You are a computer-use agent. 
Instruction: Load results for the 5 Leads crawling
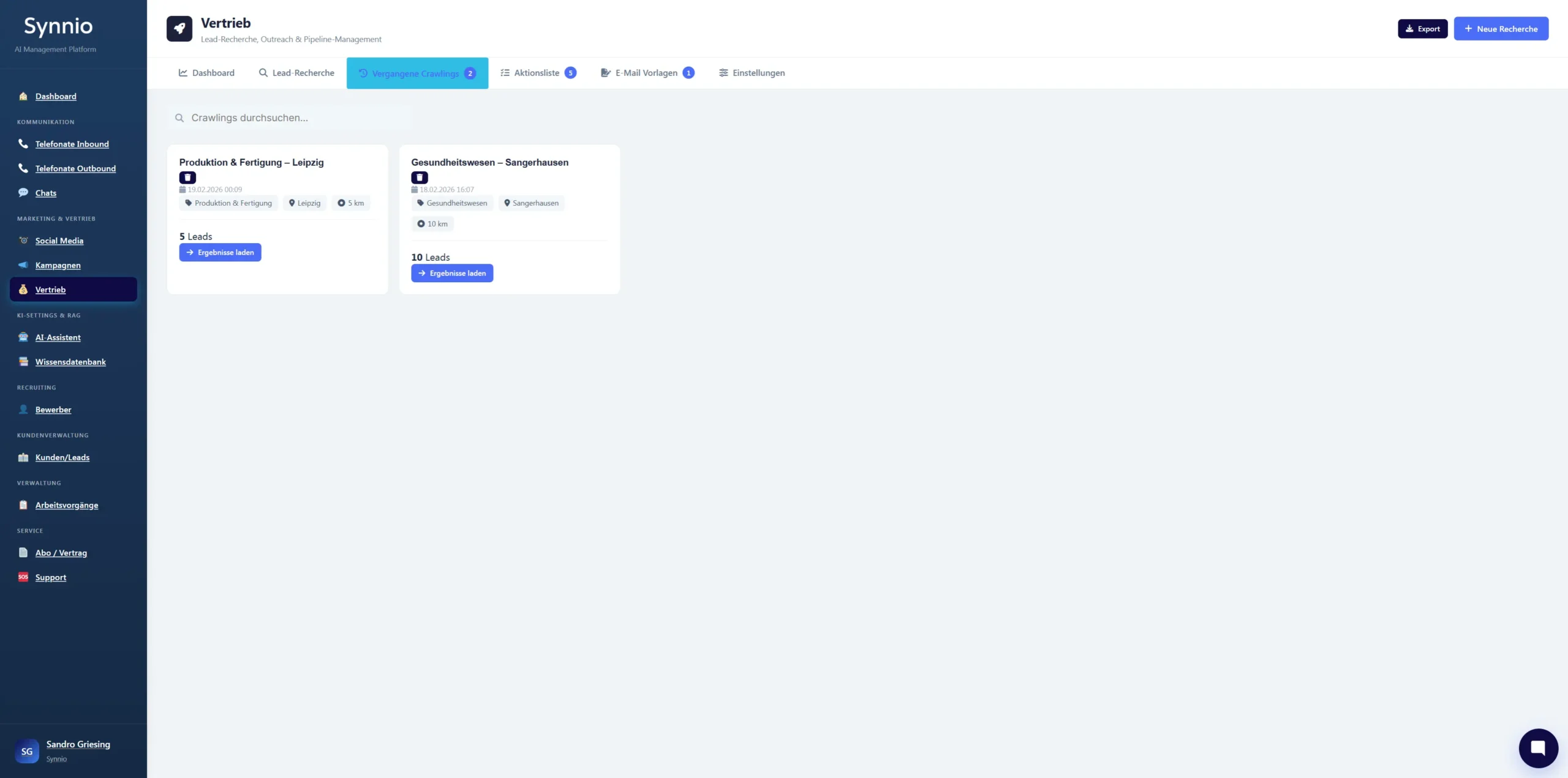tap(220, 252)
